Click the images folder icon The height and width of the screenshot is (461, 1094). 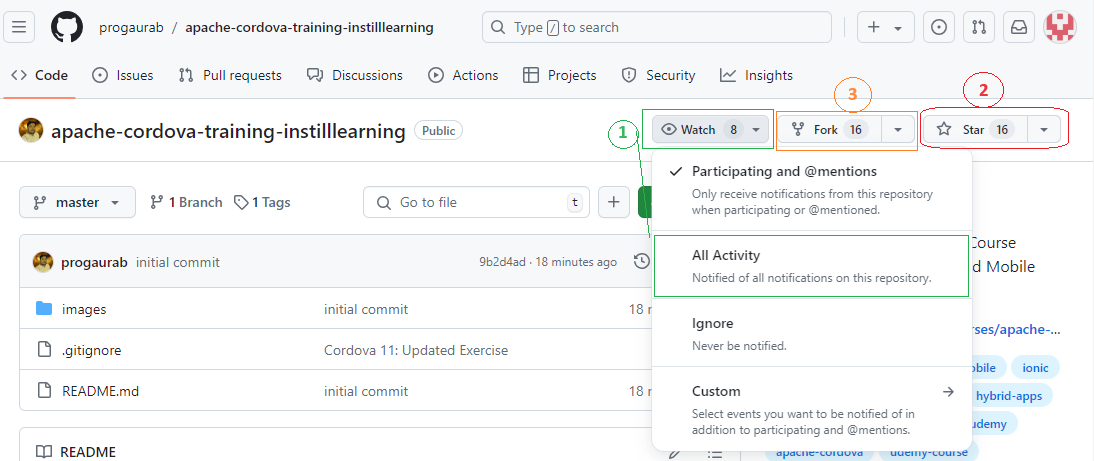point(44,309)
